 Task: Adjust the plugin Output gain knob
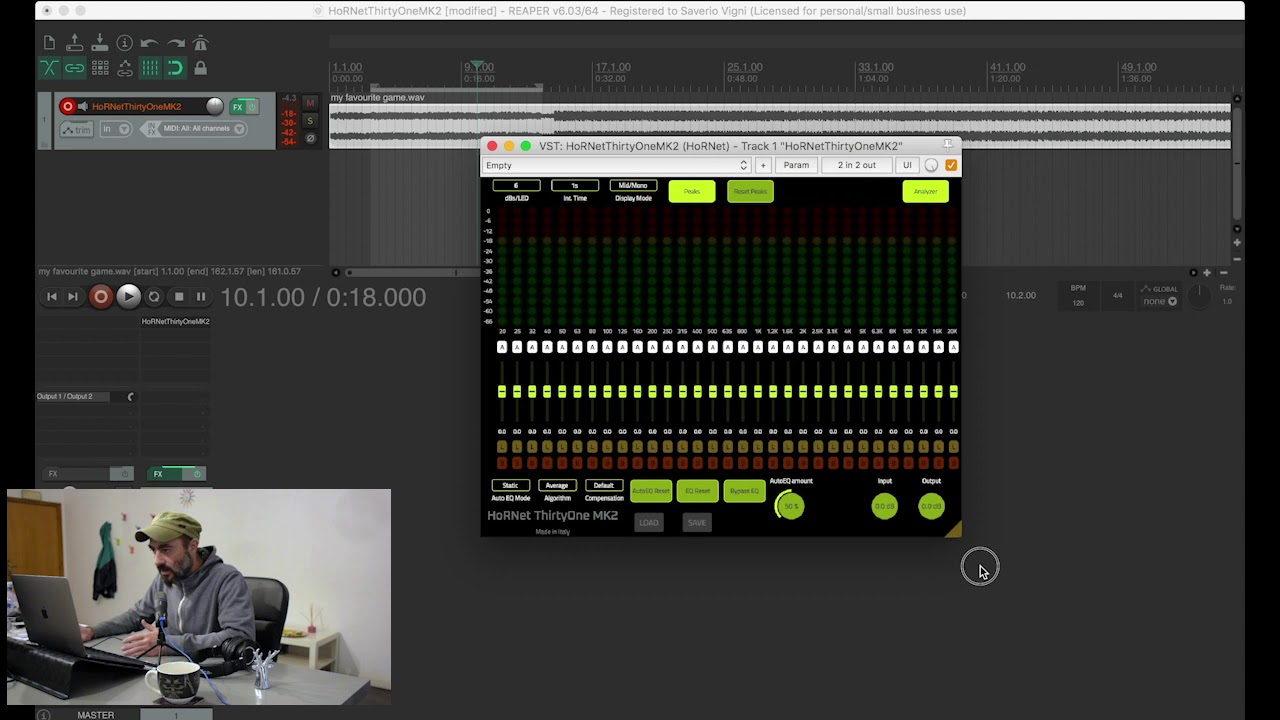[931, 506]
